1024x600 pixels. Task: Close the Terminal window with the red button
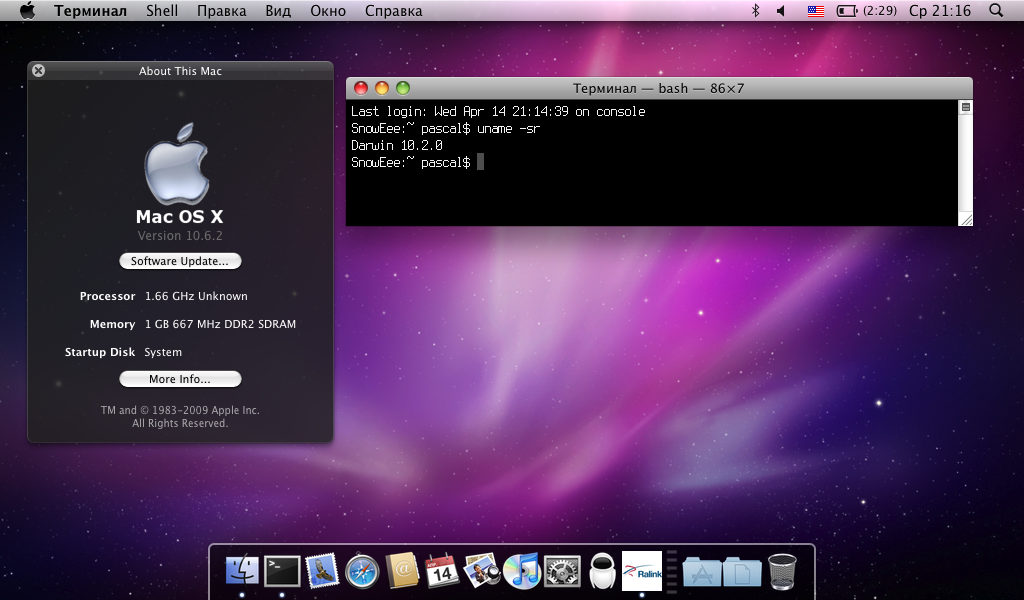361,88
